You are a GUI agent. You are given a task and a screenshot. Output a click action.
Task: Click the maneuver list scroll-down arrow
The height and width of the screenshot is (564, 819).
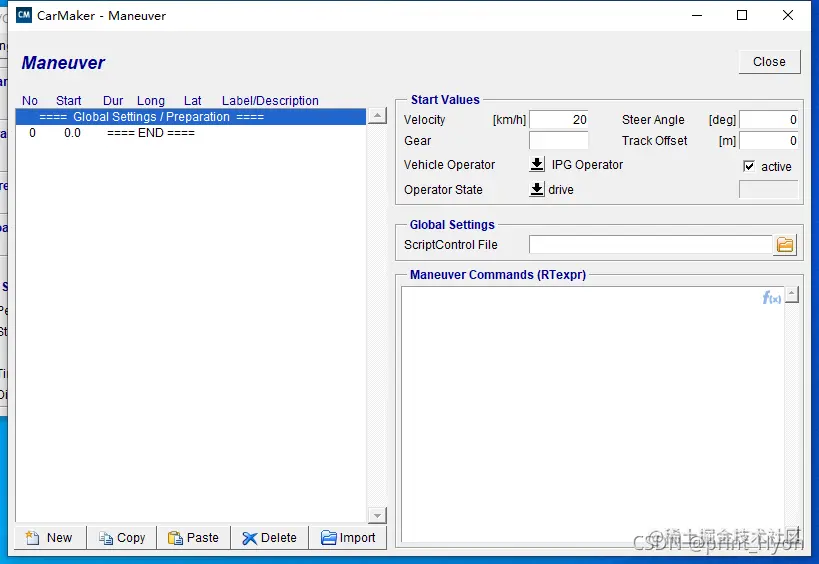point(377,515)
